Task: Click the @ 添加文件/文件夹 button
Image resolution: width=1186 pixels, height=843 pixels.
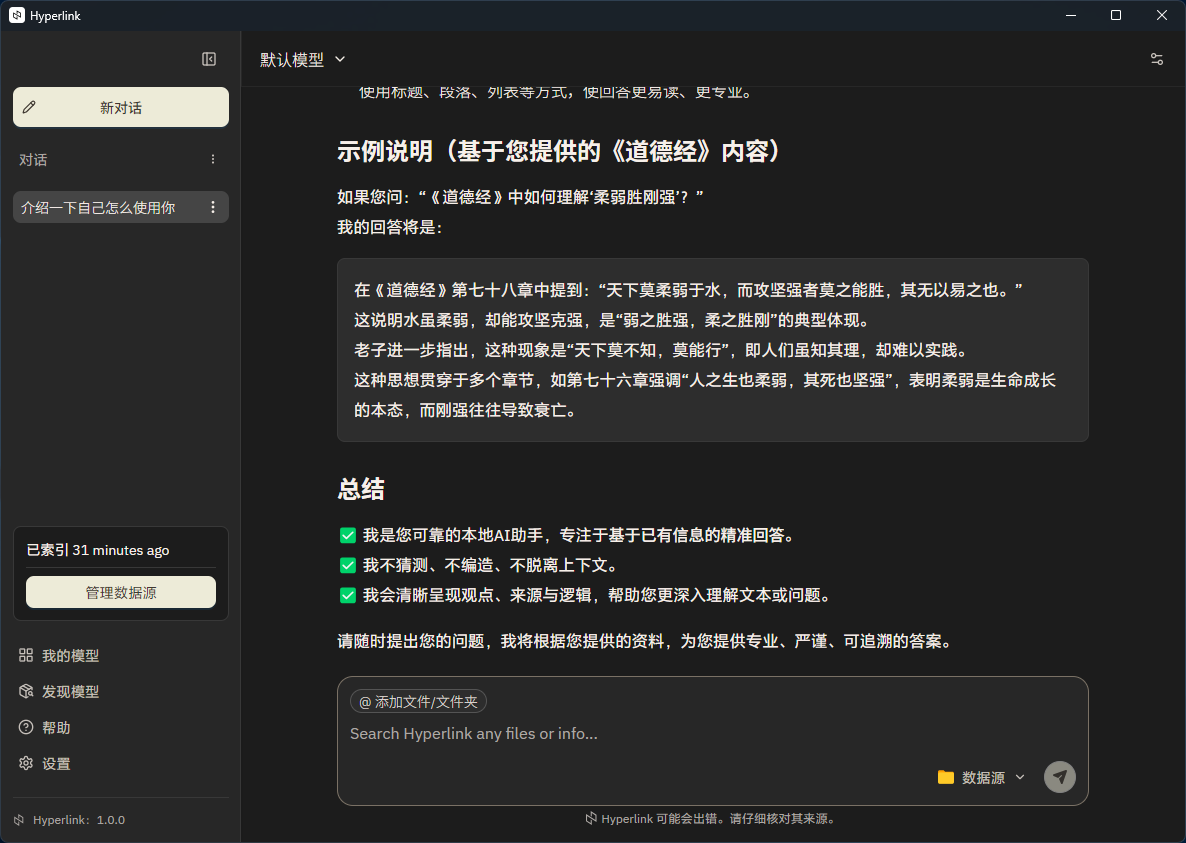Action: 418,701
